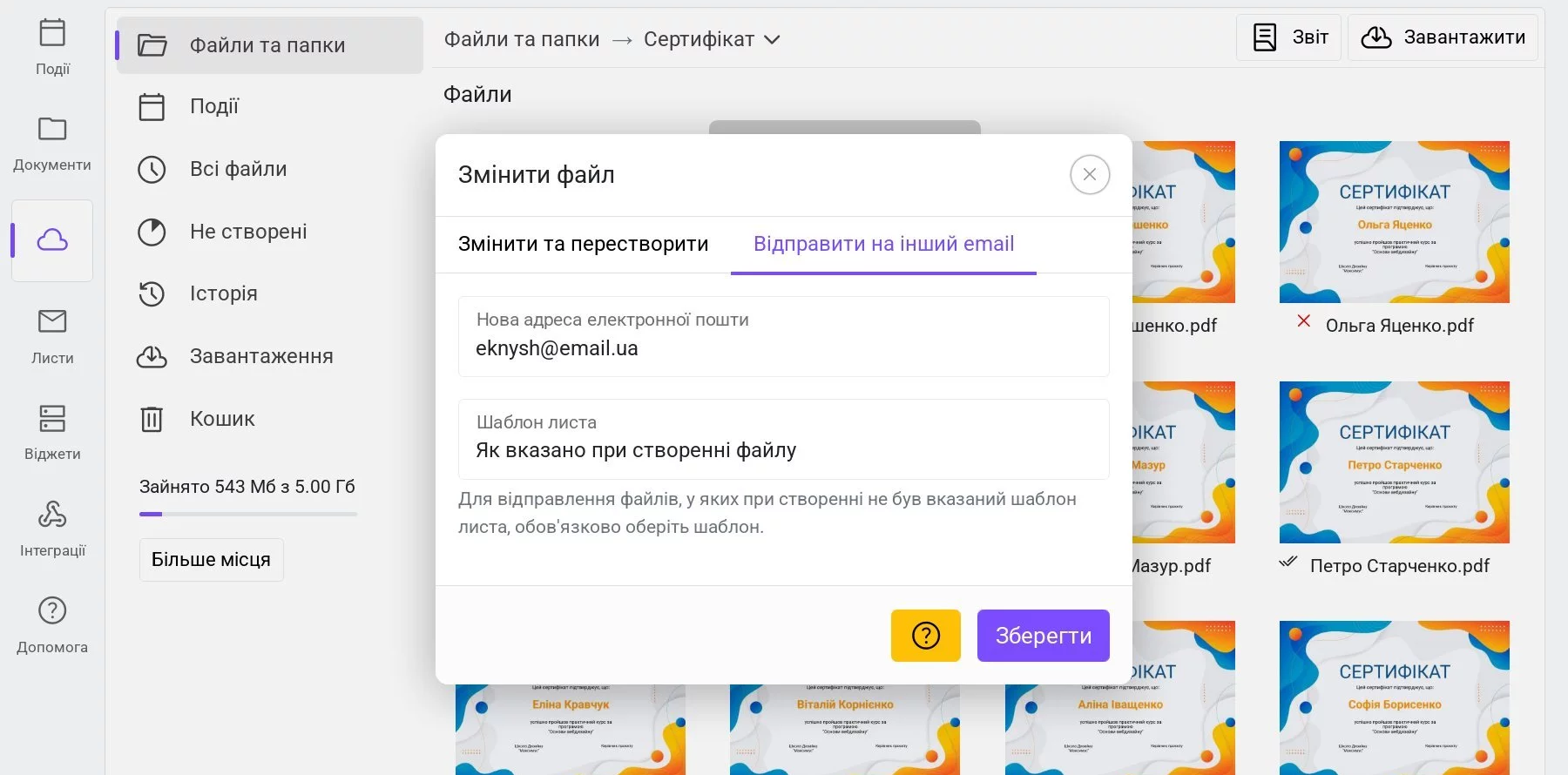Click the open folder icon beside Файли та папки

(152, 44)
